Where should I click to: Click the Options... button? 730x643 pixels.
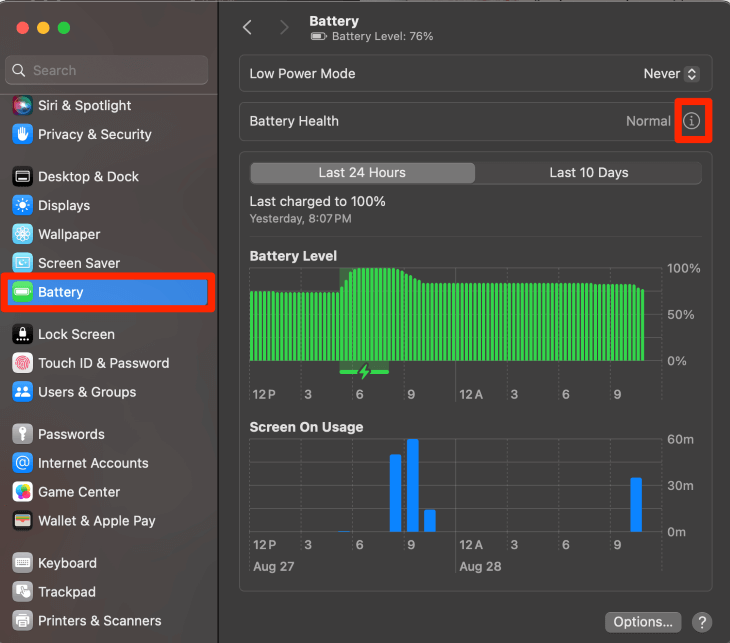coord(643,622)
